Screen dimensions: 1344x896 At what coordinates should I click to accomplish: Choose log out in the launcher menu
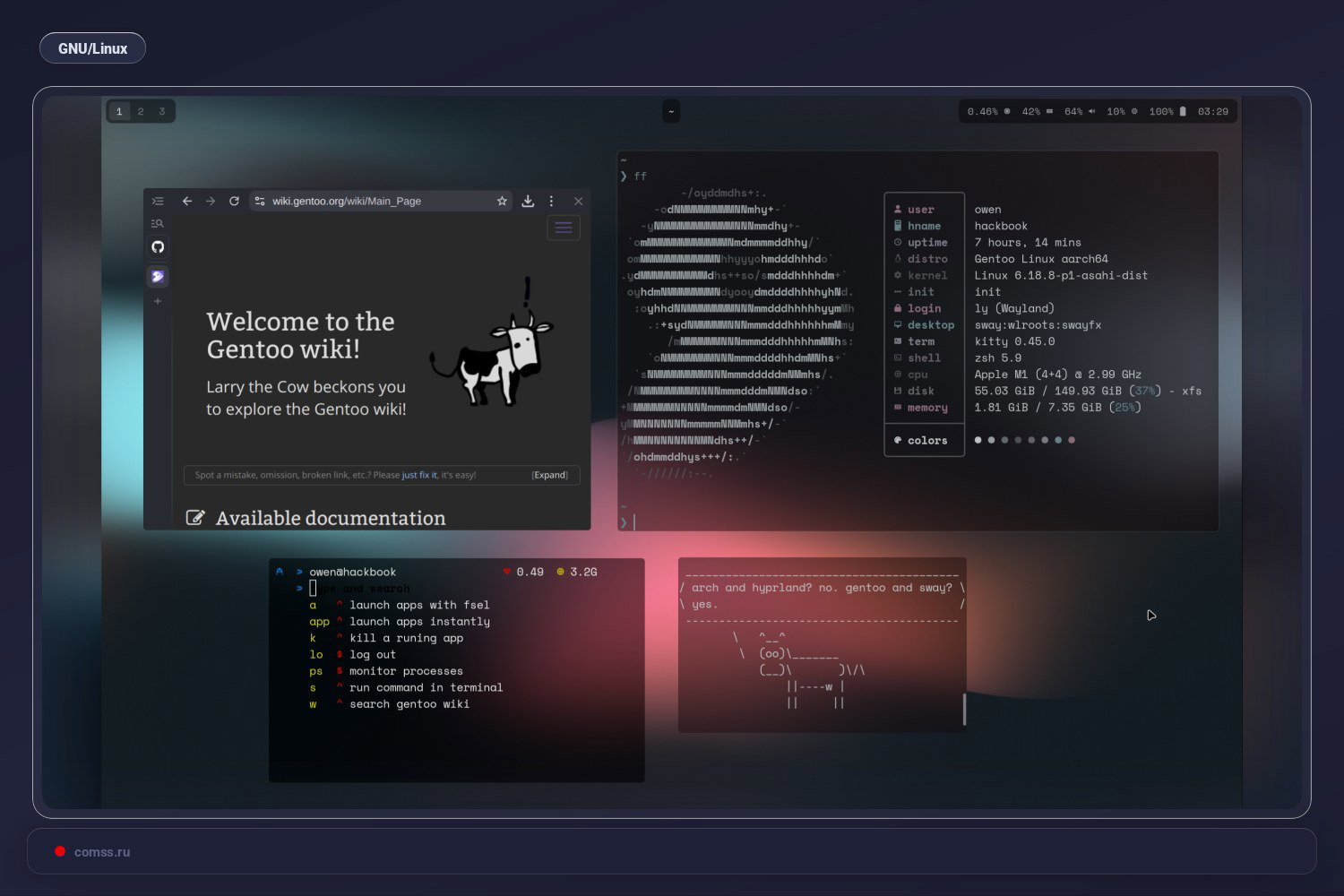click(x=374, y=654)
